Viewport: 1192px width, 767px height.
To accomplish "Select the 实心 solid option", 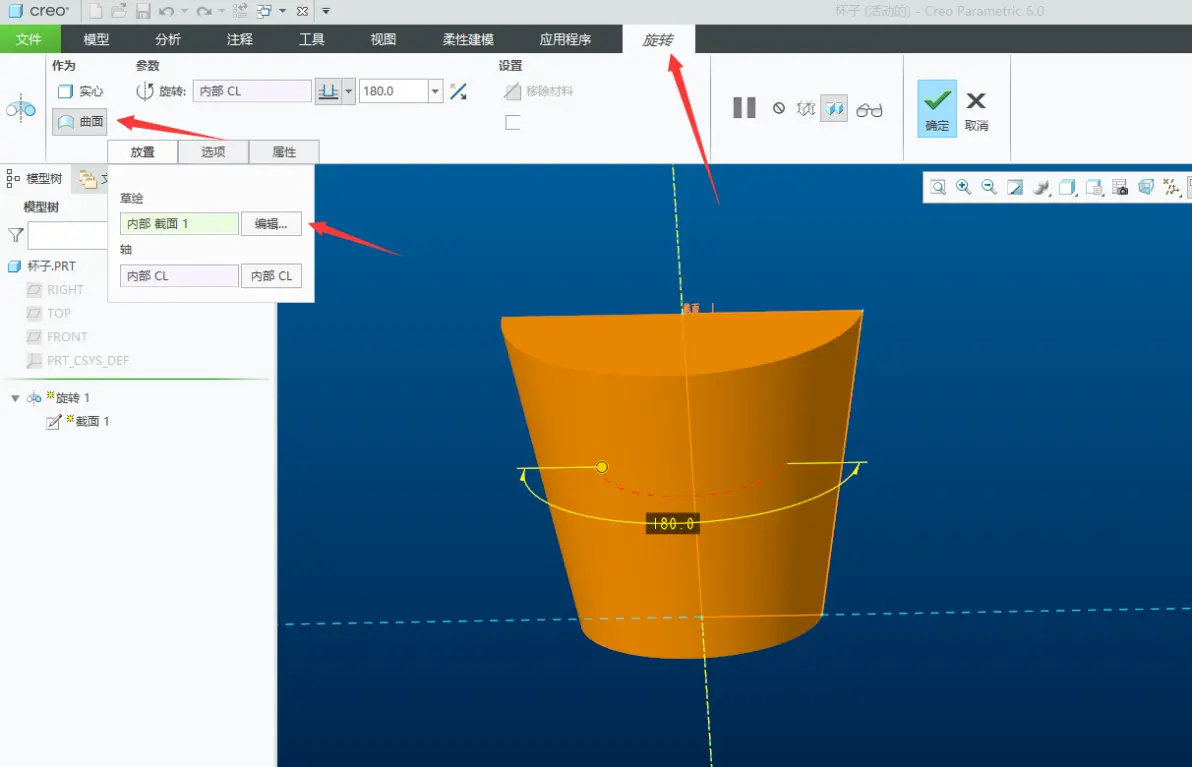I will click(80, 91).
